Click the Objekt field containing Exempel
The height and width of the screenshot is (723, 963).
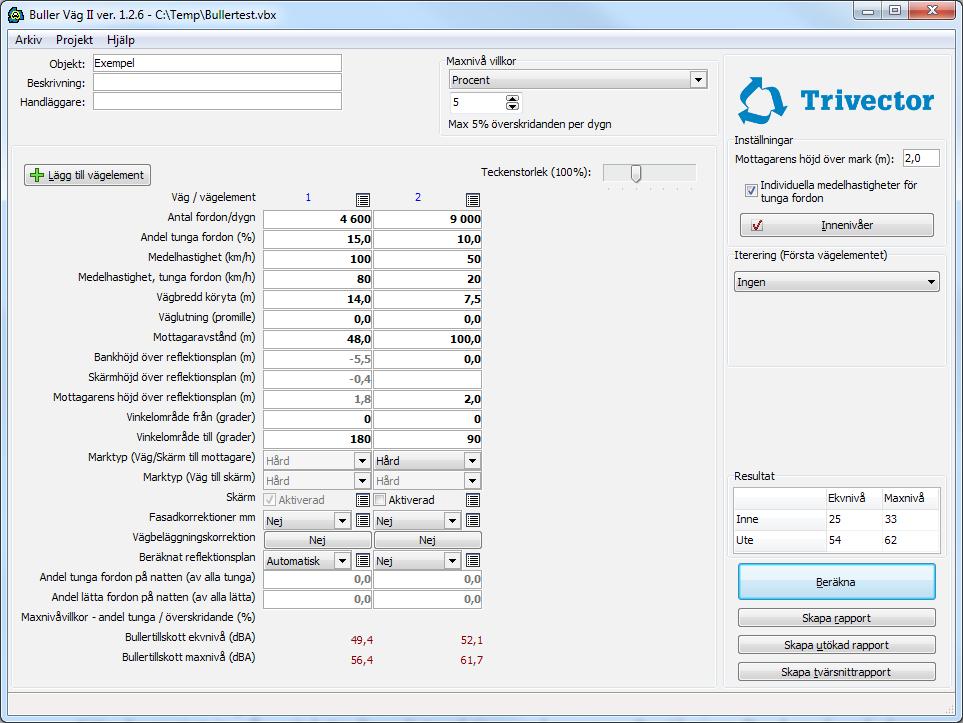click(217, 63)
